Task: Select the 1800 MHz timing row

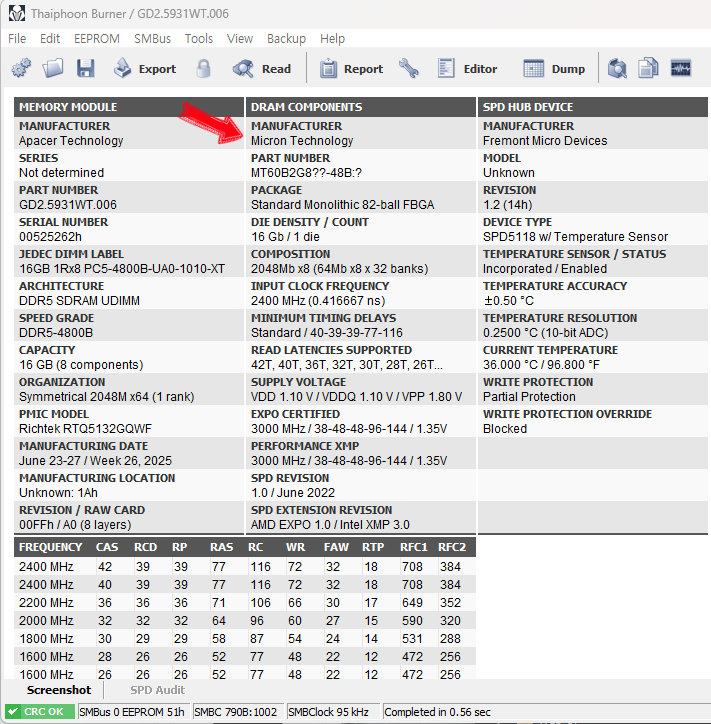Action: click(245, 639)
